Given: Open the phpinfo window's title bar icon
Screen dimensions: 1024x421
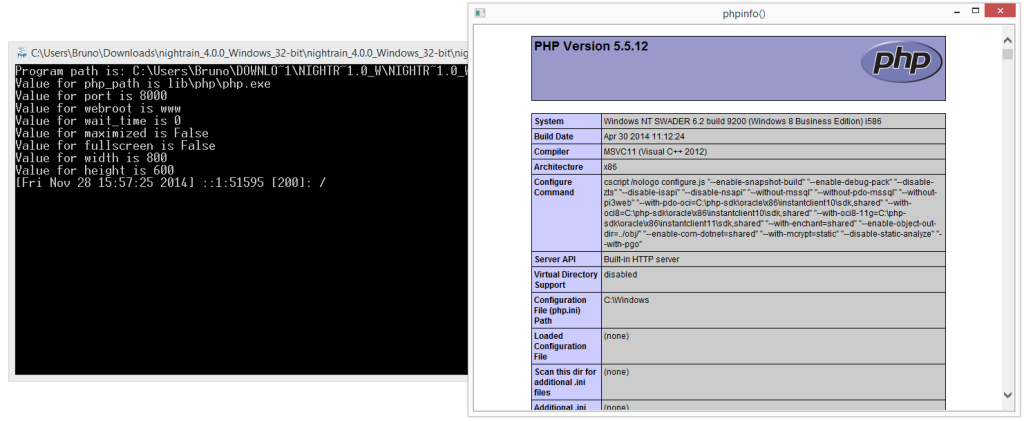Looking at the screenshot, I should [480, 13].
